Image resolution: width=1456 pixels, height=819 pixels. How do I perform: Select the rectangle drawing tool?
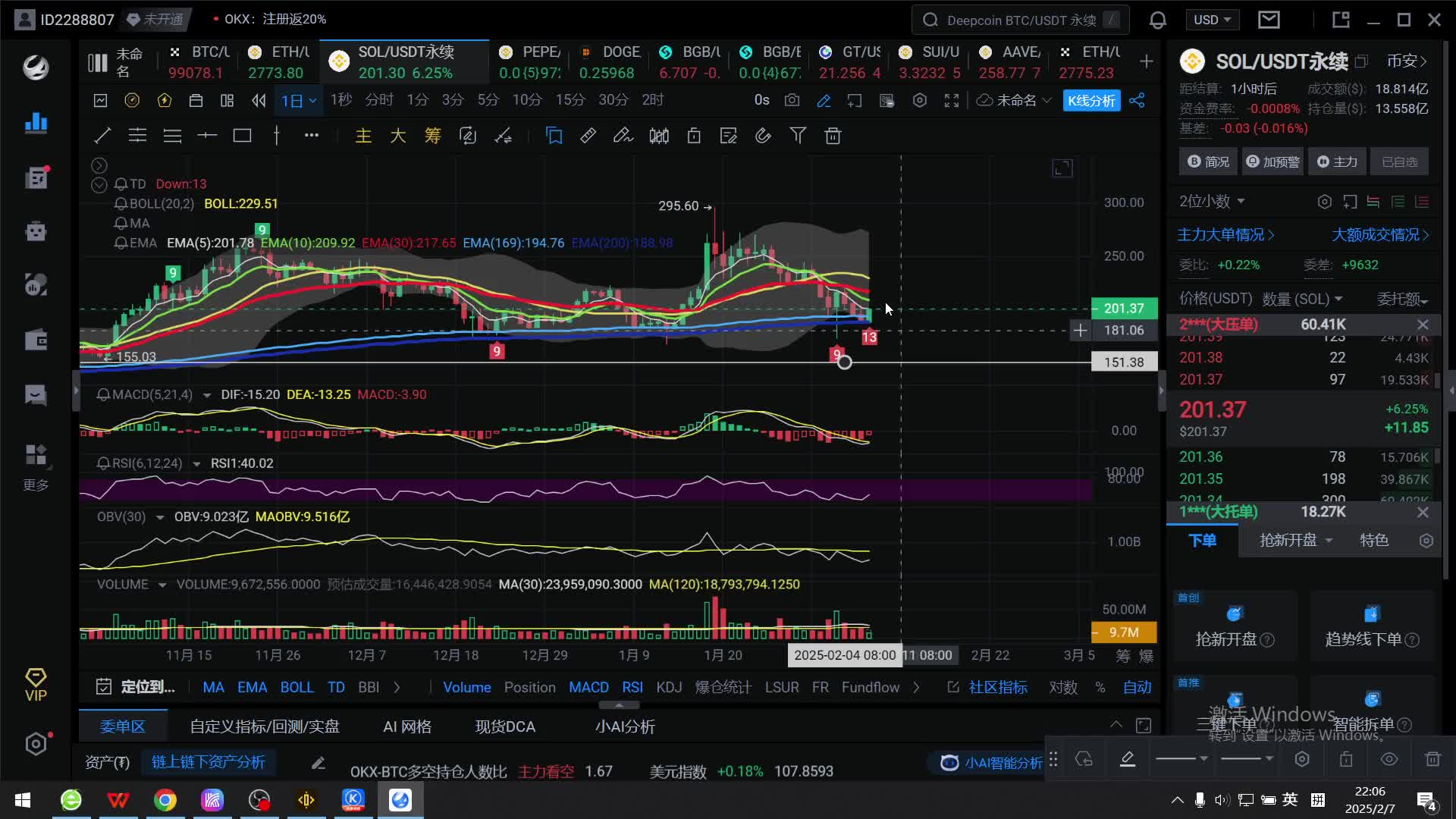coord(242,136)
